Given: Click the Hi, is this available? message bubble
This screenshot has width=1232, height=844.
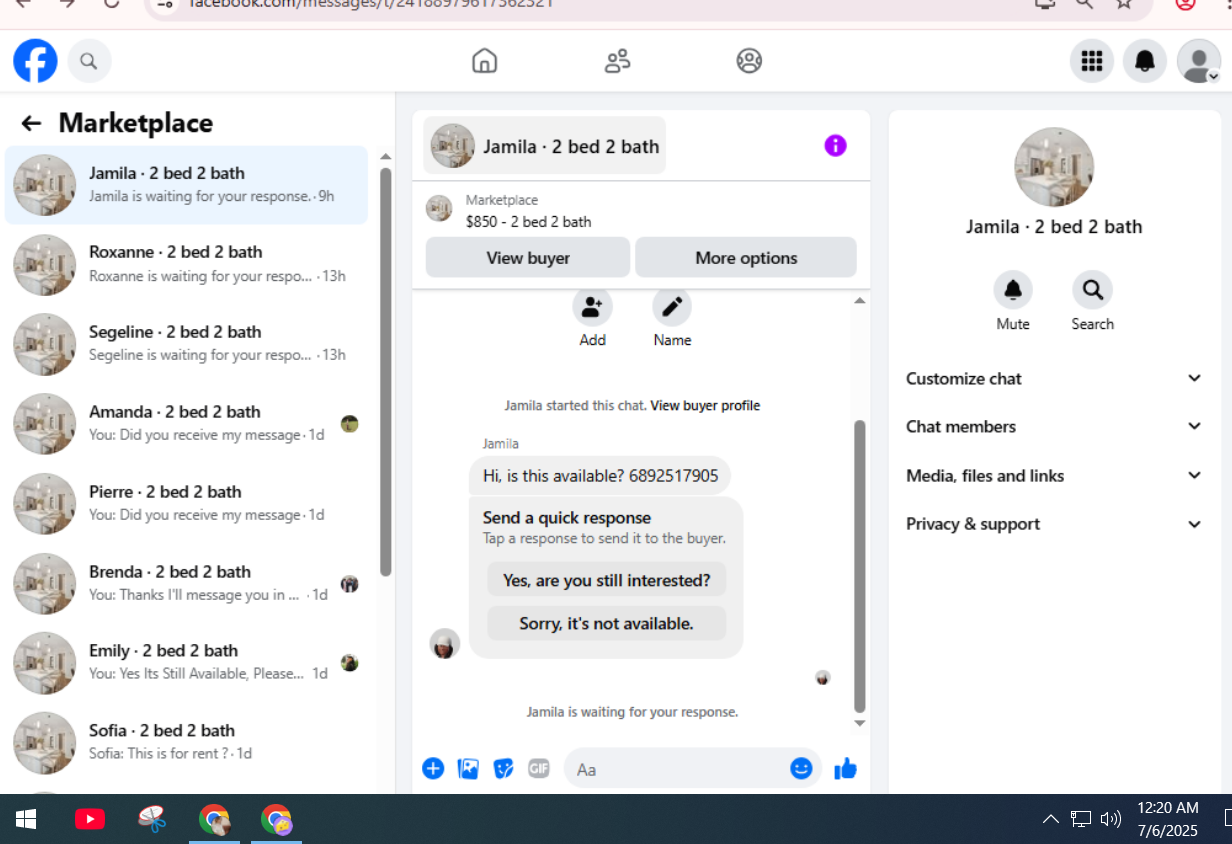Looking at the screenshot, I should [x=600, y=475].
